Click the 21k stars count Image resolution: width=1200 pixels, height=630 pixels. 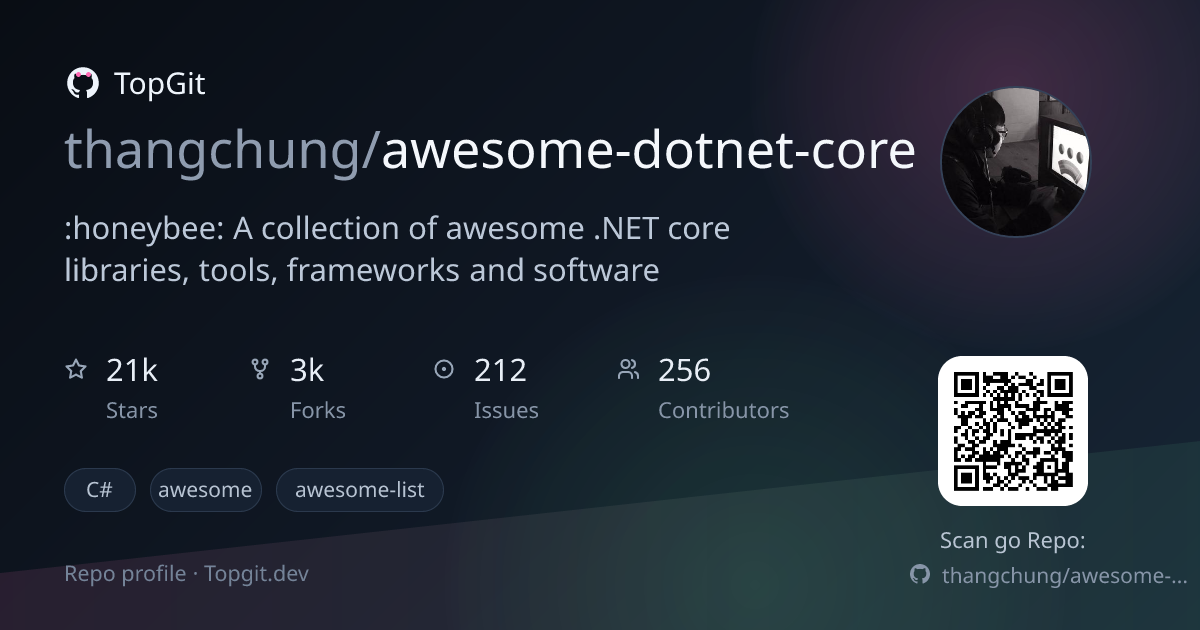(132, 370)
